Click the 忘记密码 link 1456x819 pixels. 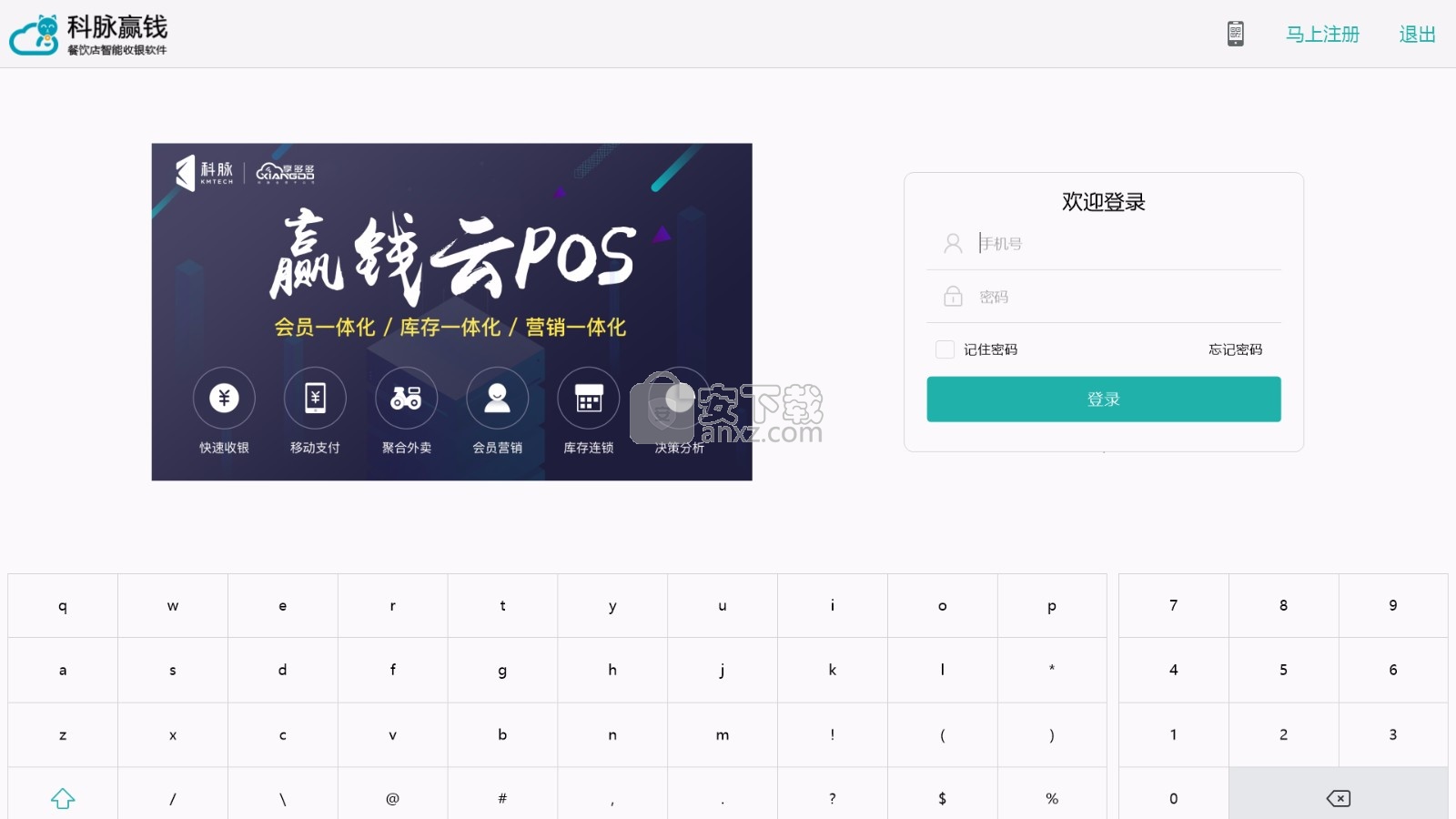tap(1235, 349)
